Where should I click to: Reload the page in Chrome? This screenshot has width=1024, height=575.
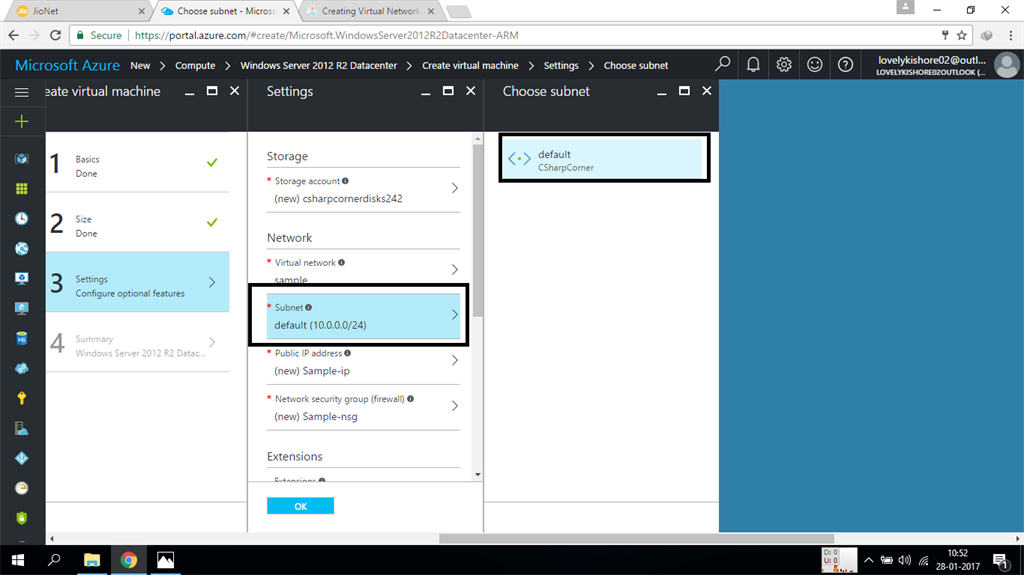click(x=56, y=35)
